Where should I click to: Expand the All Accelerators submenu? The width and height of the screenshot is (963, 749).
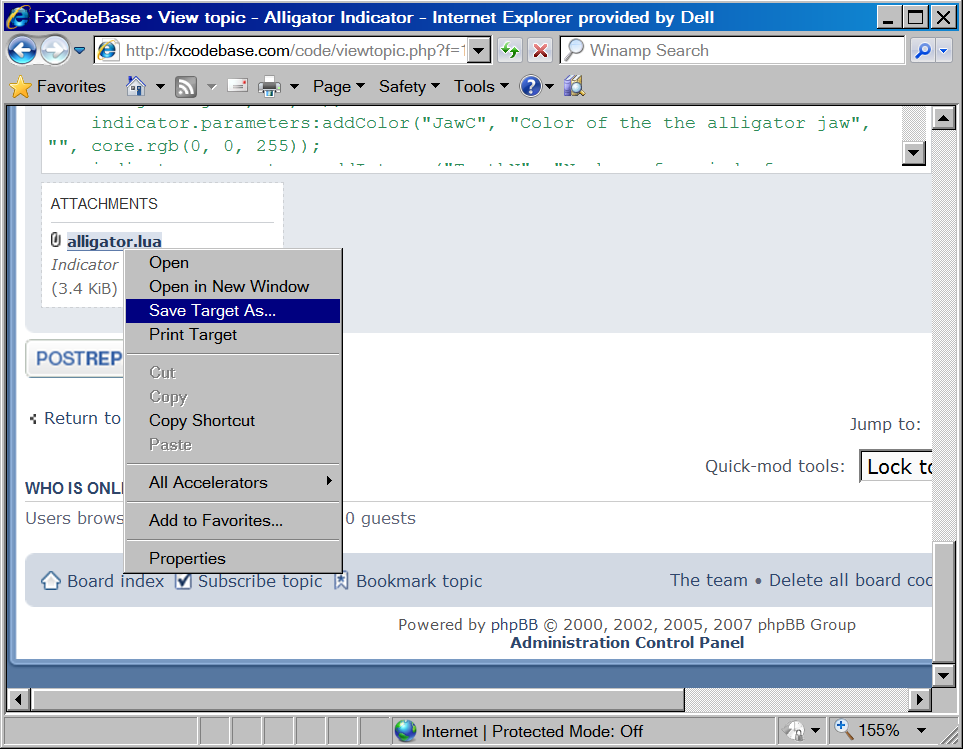click(233, 483)
